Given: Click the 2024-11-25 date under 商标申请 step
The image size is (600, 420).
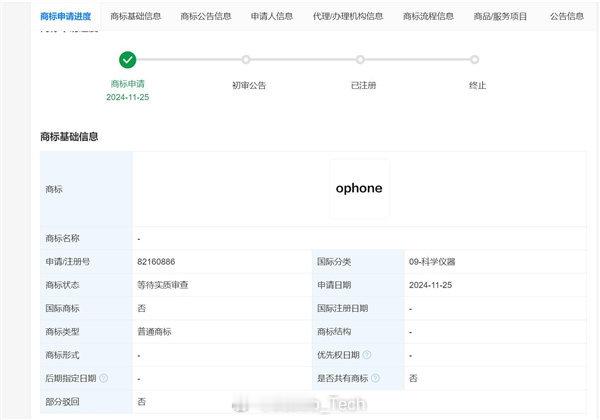Looking at the screenshot, I should pyautogui.click(x=127, y=97).
